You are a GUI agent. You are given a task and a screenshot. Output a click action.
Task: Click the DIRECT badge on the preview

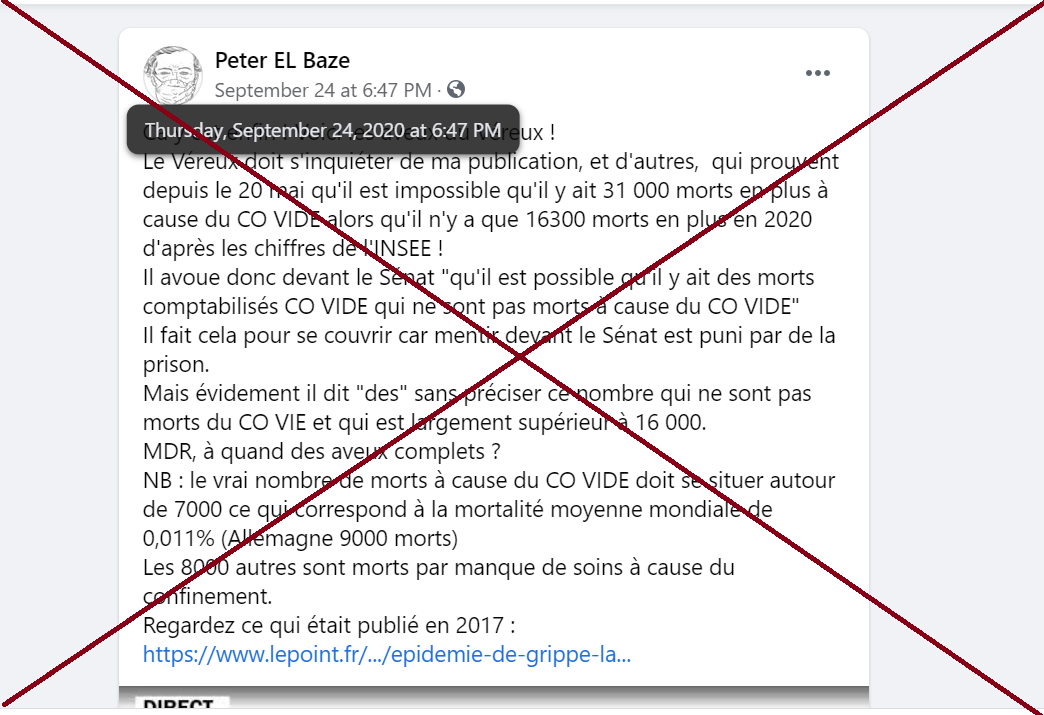pyautogui.click(x=182, y=704)
